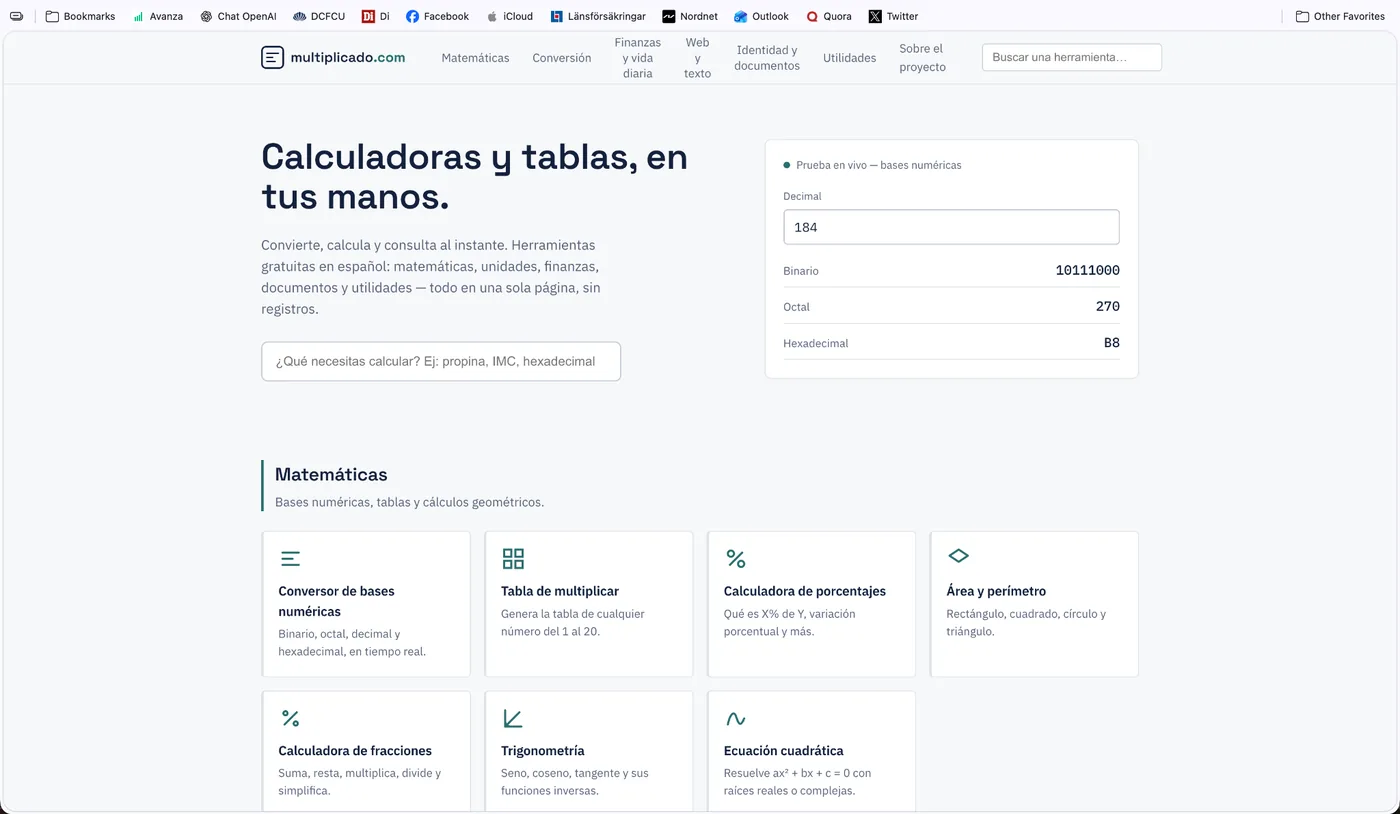Click the Tabla de multiplicar grid icon

tap(513, 559)
